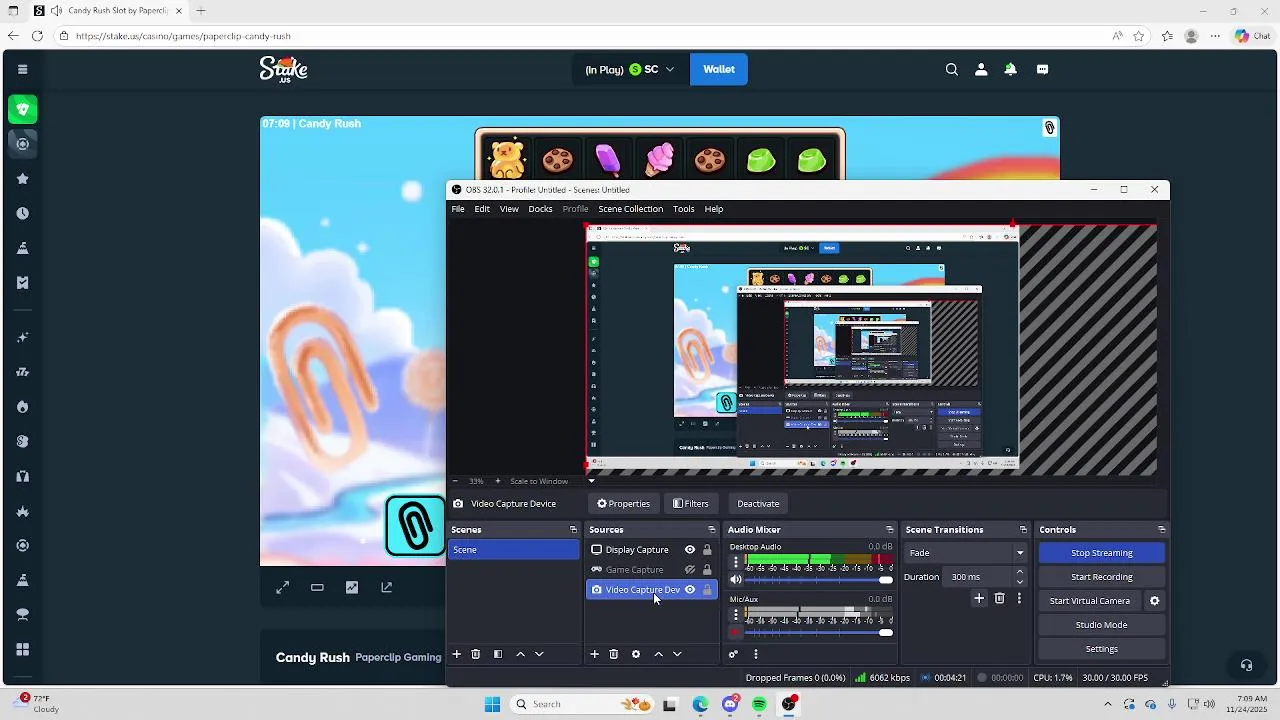This screenshot has height=720, width=1280.
Task: Move scene up in Scenes toolbar
Action: (x=520, y=654)
